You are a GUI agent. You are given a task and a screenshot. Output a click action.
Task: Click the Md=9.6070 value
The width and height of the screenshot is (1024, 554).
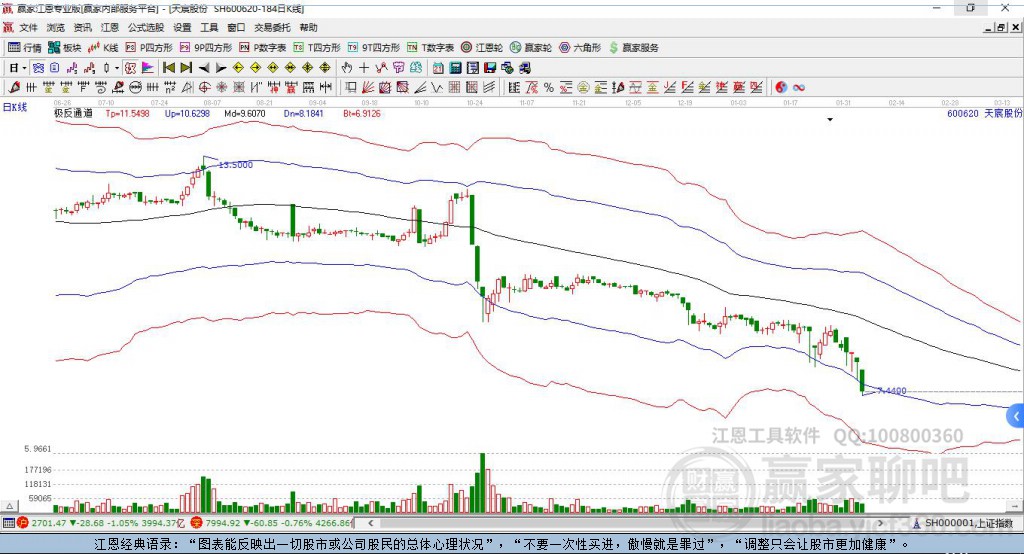245,113
